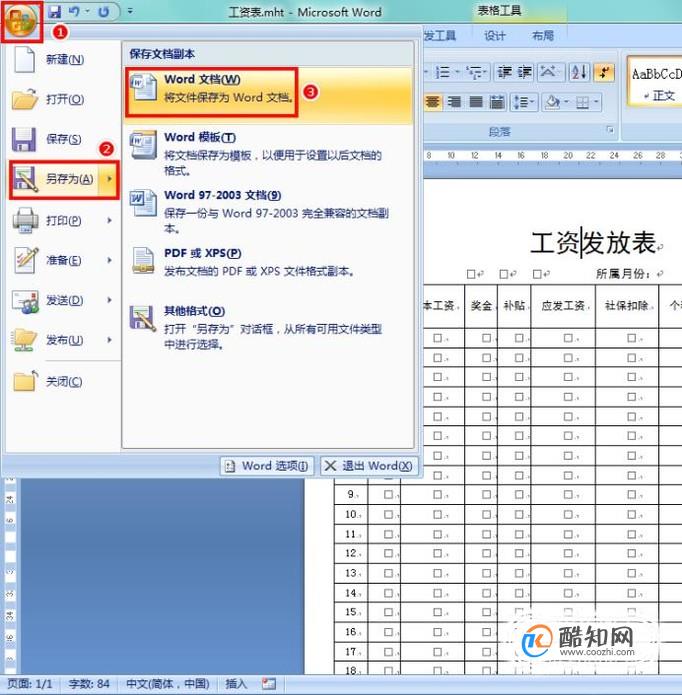The height and width of the screenshot is (695, 682).
Task: Click the Align Right icon
Action: pos(454,102)
